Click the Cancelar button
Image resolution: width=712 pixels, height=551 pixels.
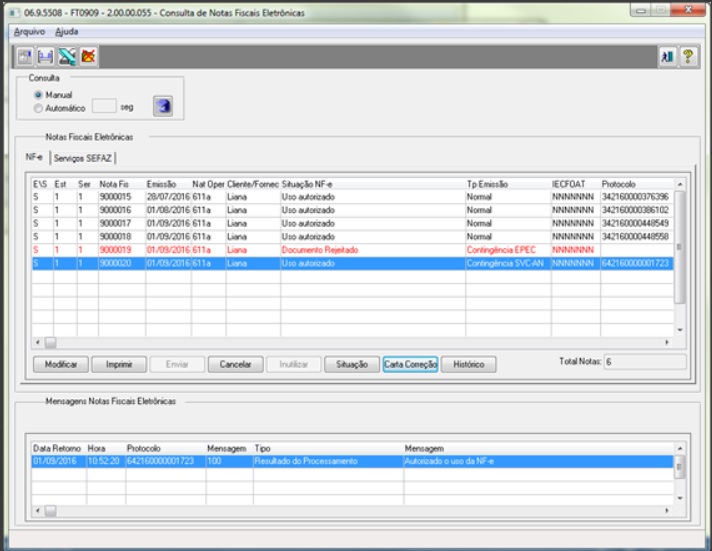[235, 364]
